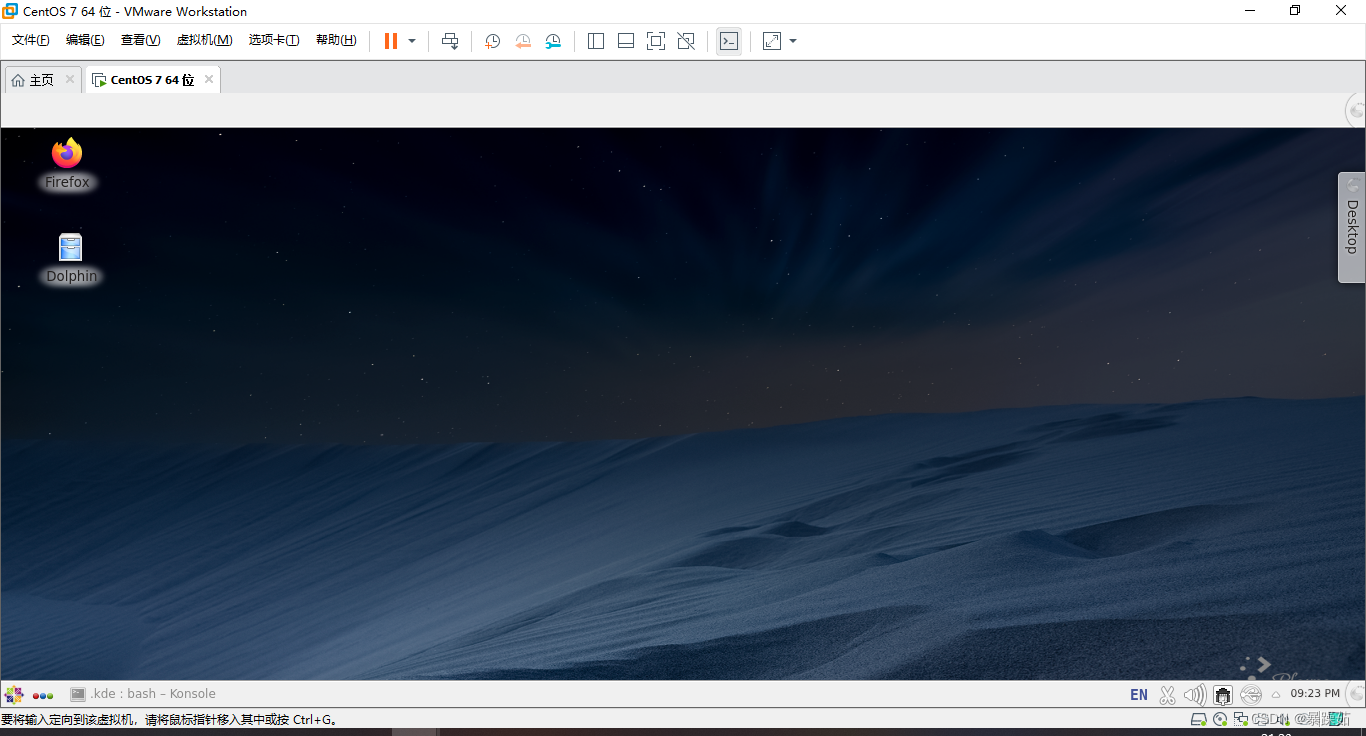Click the panel toolbox at the taskbar's right end
This screenshot has height=736, width=1366.
click(1356, 694)
